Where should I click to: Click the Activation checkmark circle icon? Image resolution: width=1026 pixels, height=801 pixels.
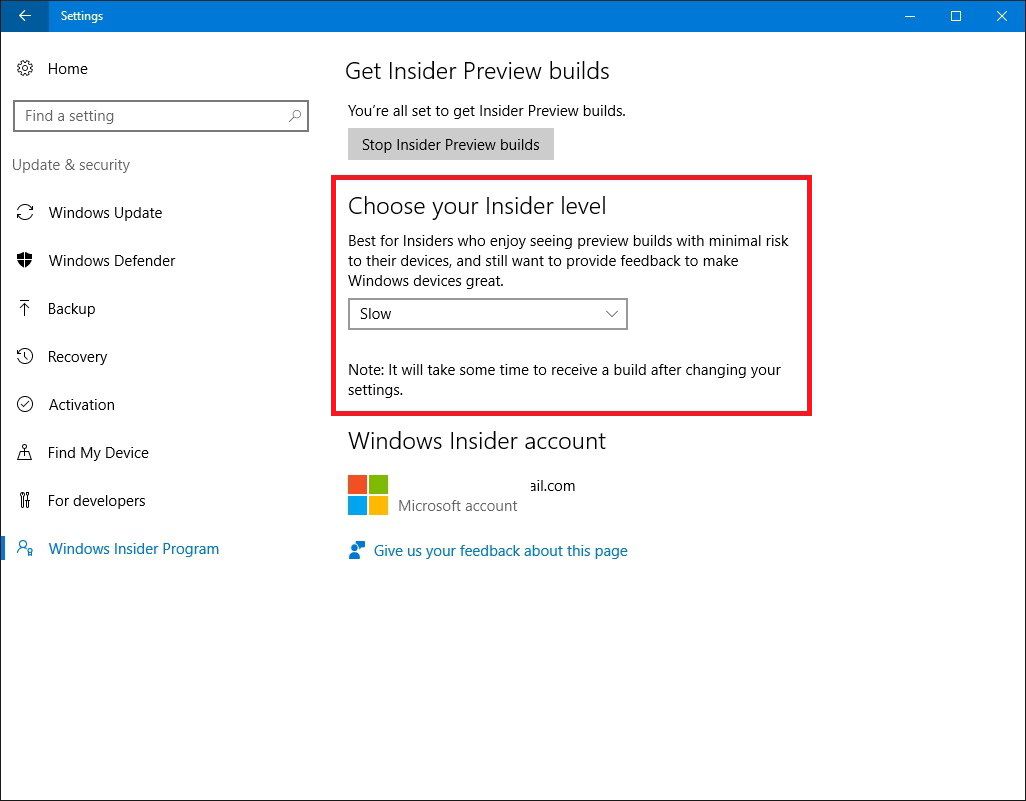[25, 404]
